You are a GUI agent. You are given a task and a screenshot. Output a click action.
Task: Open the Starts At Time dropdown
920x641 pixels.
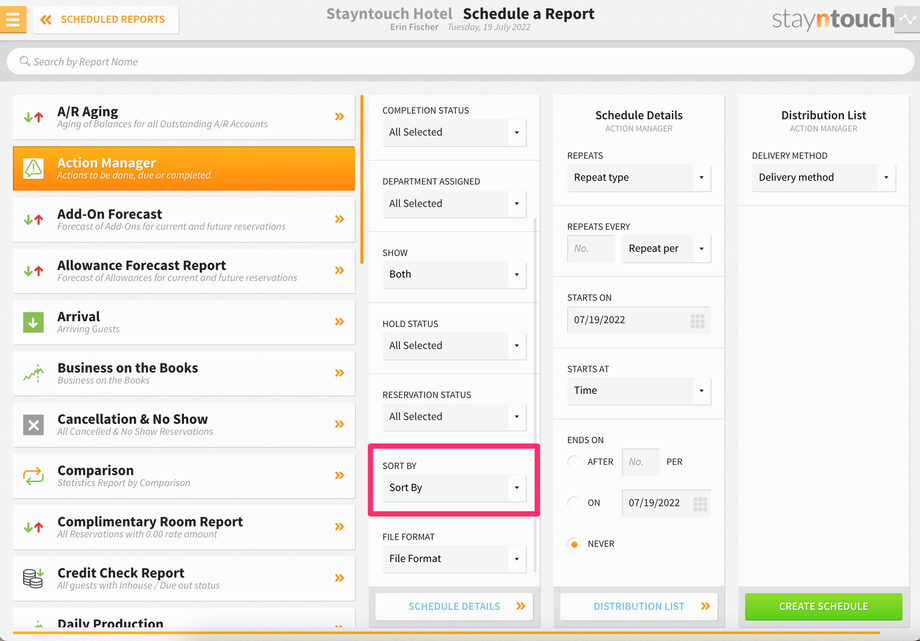[x=639, y=391]
